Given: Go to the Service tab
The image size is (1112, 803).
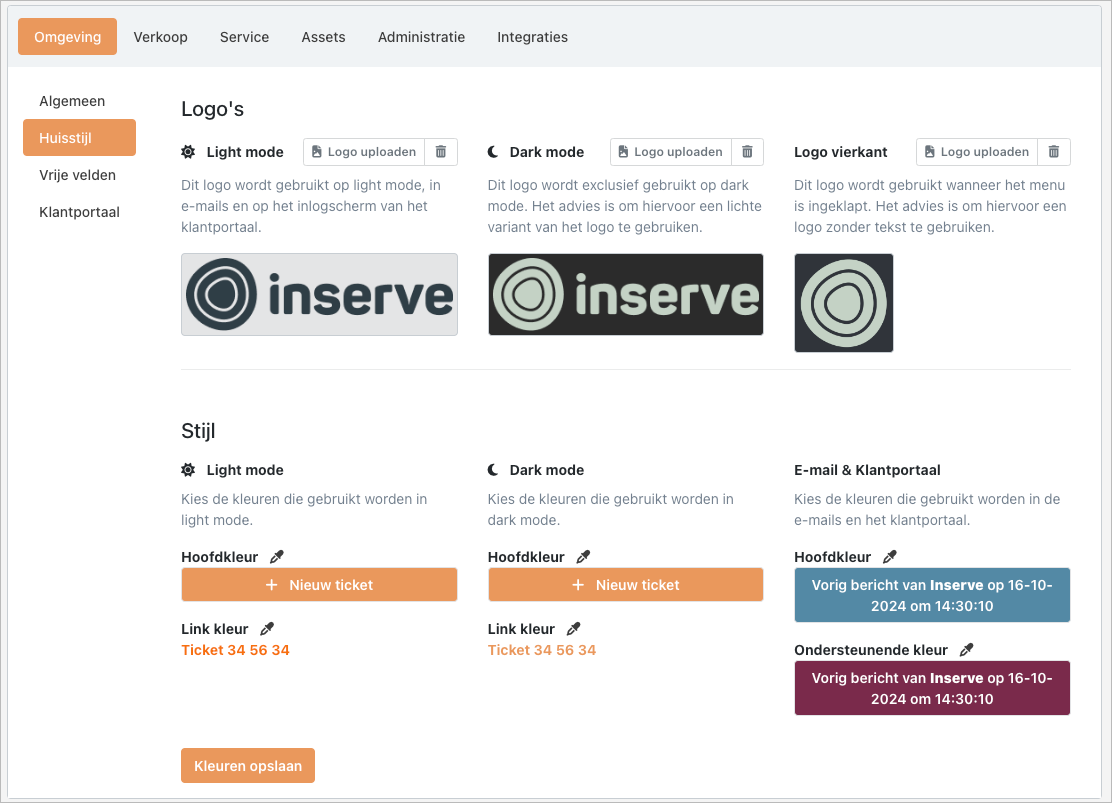Looking at the screenshot, I should pyautogui.click(x=244, y=37).
